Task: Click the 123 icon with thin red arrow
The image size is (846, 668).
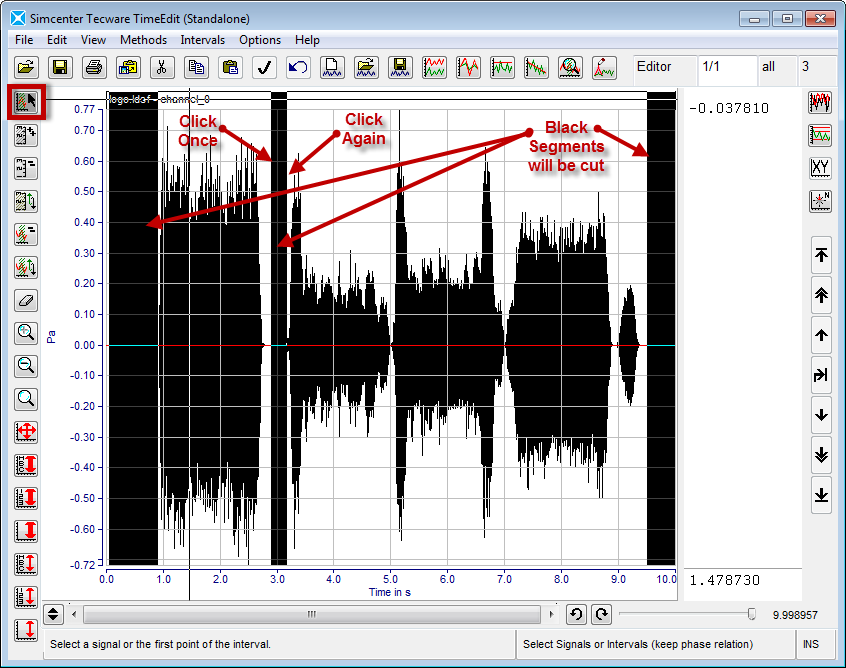Action: click(x=26, y=596)
